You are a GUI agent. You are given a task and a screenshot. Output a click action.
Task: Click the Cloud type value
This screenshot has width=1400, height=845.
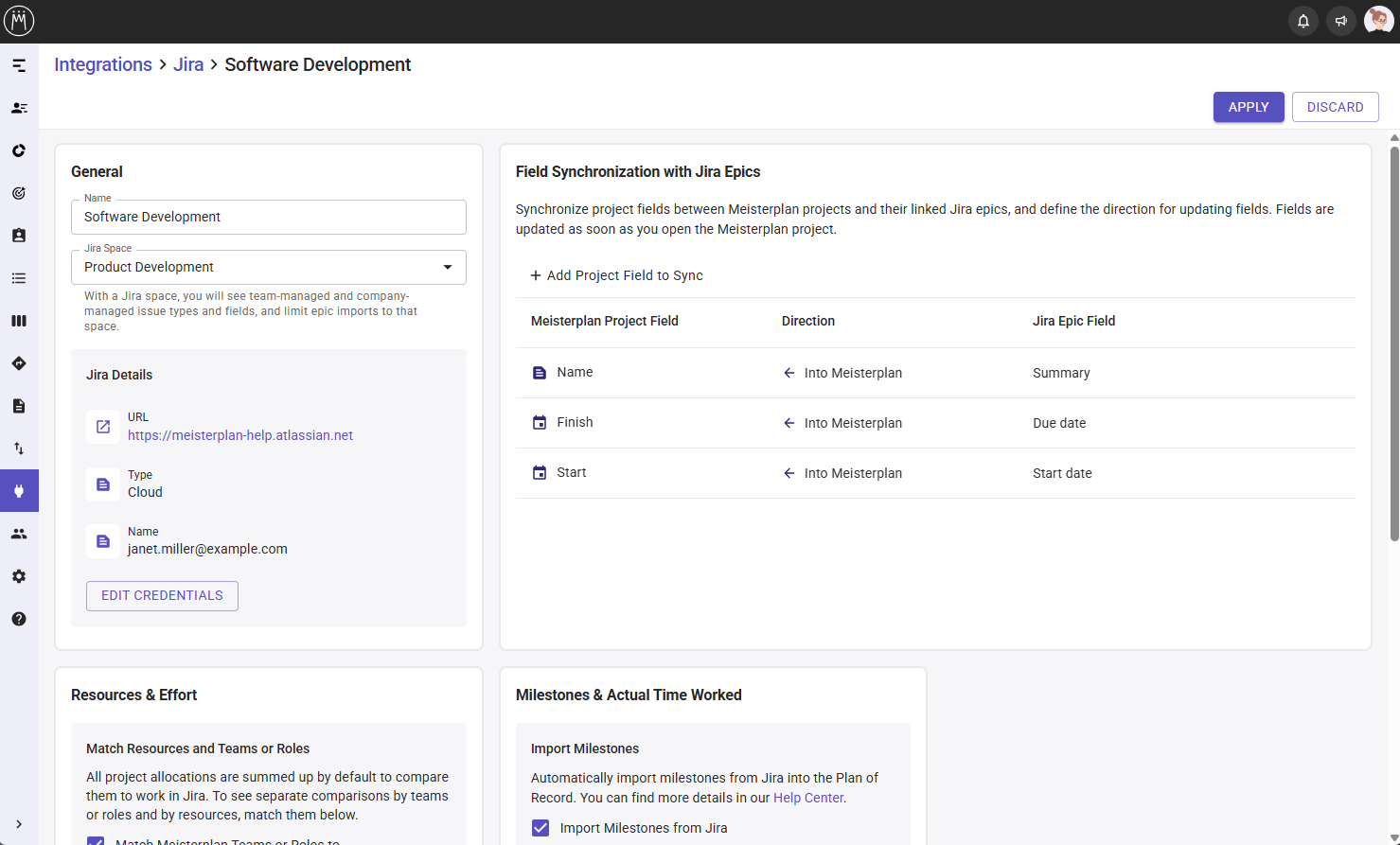(145, 492)
